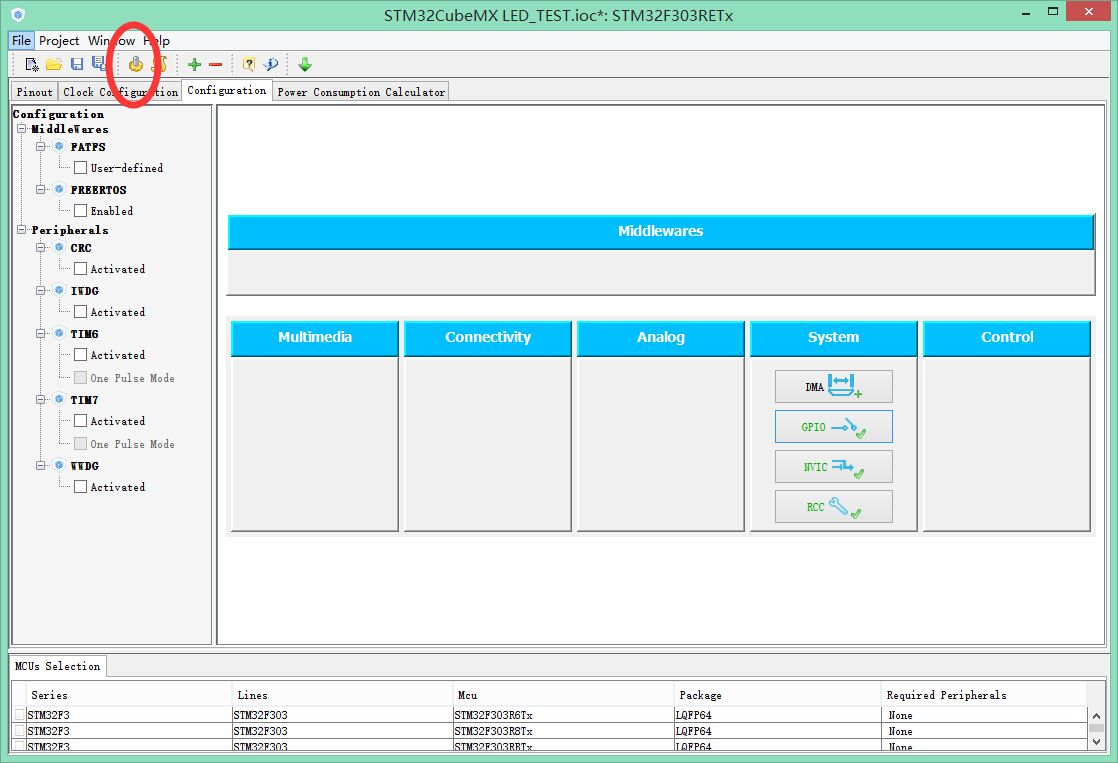Click the MCU table scroll up arrow

(1097, 715)
